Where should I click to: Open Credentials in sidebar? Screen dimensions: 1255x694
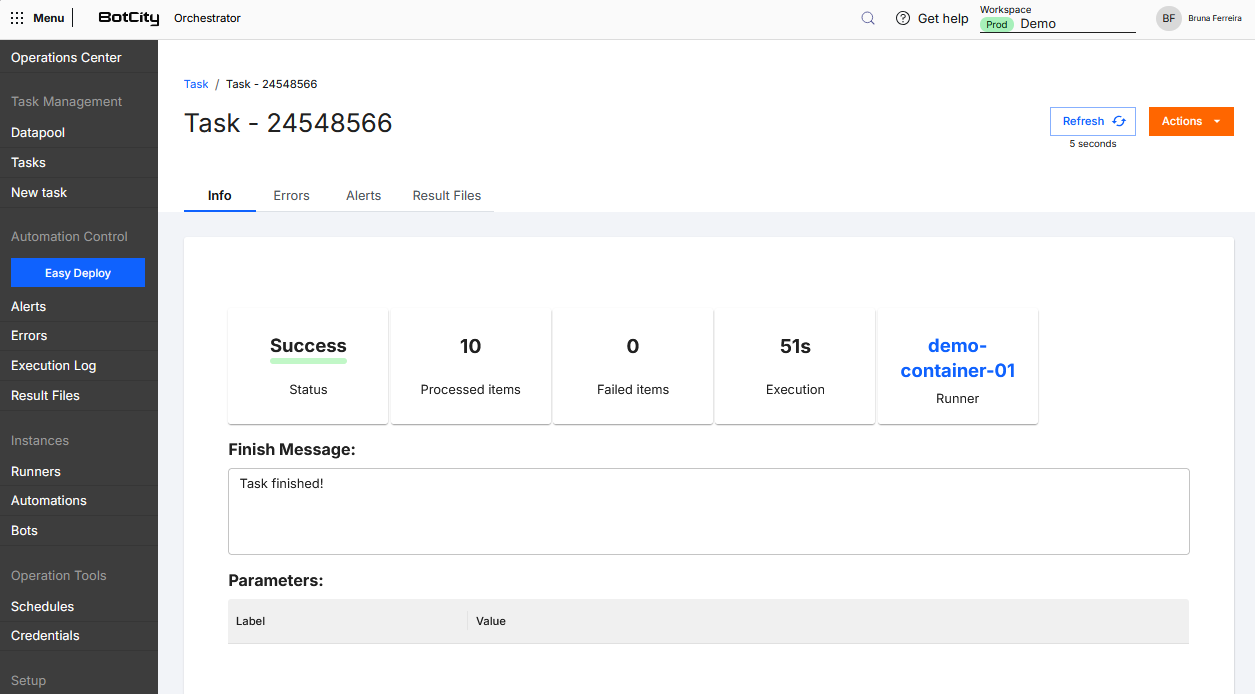click(79, 636)
